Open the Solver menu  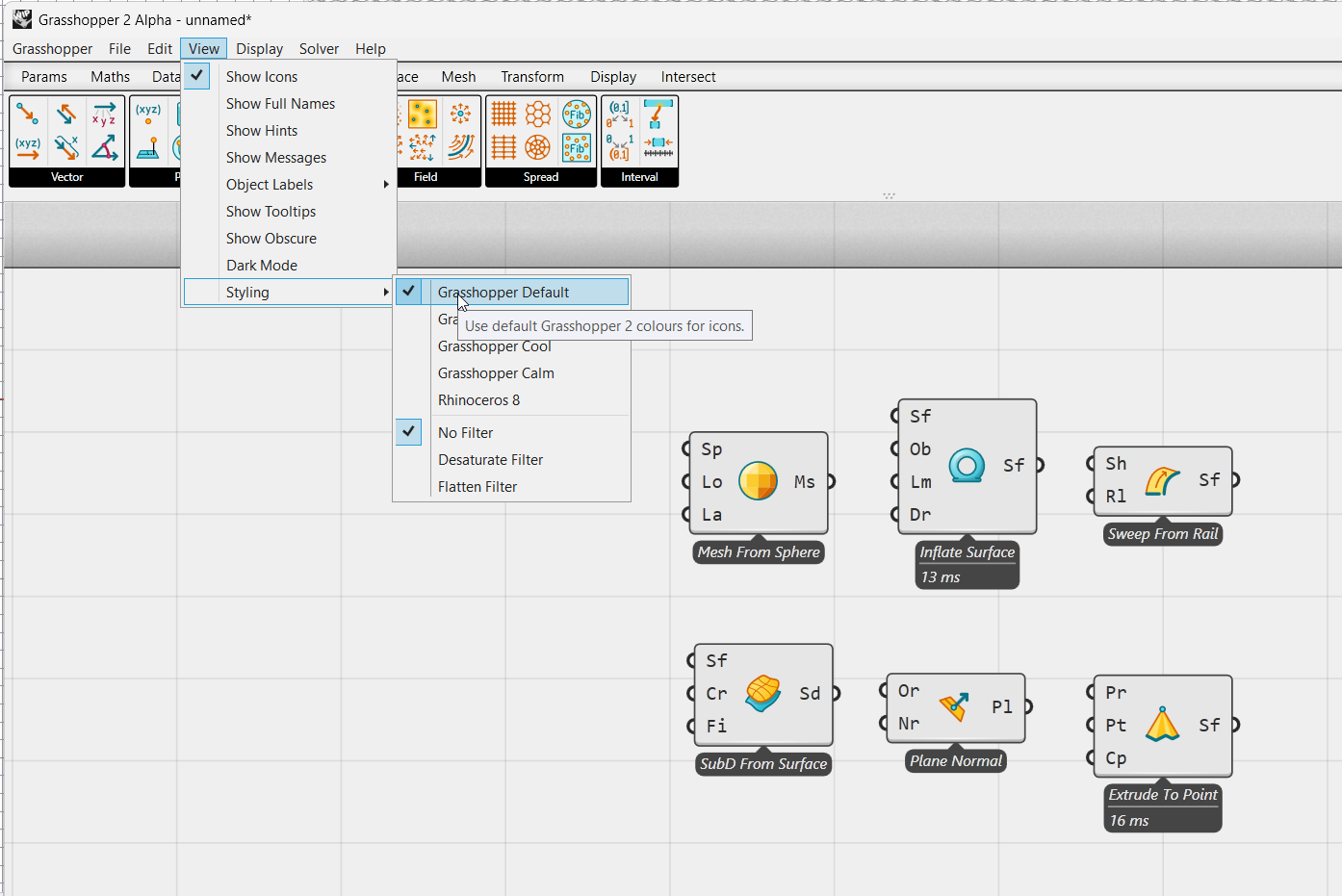coord(319,48)
